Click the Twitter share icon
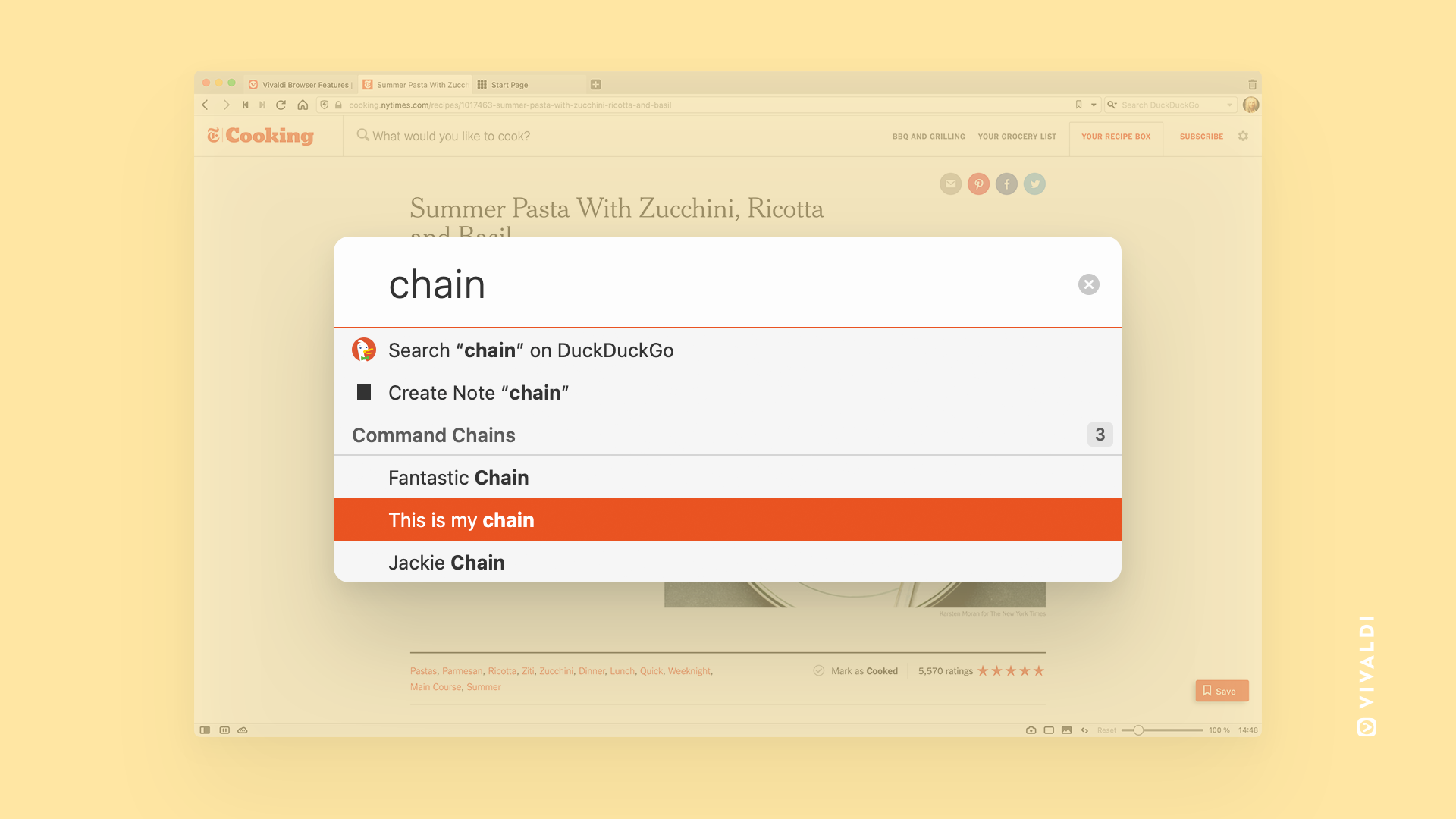 pos(1034,184)
